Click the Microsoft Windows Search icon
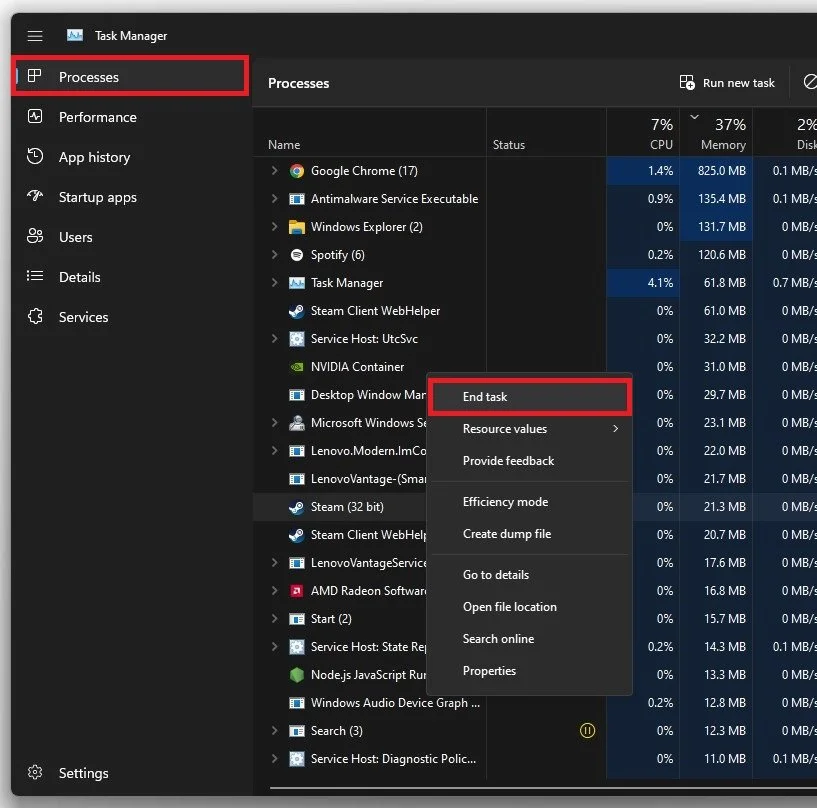This screenshot has height=808, width=817. (297, 422)
